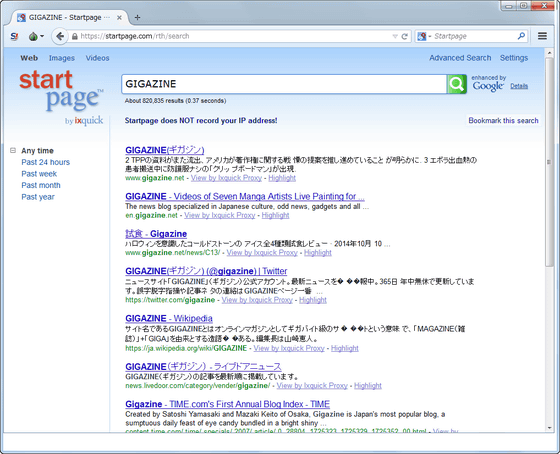Collapse the Any time filter expander
The height and width of the screenshot is (454, 560).
point(13,150)
